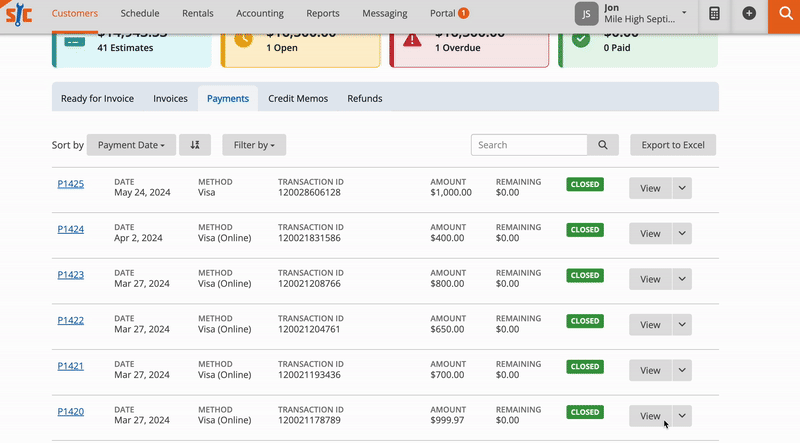800x443 pixels.
Task: Expand the Jon account dropdown arrow
Action: 684,13
